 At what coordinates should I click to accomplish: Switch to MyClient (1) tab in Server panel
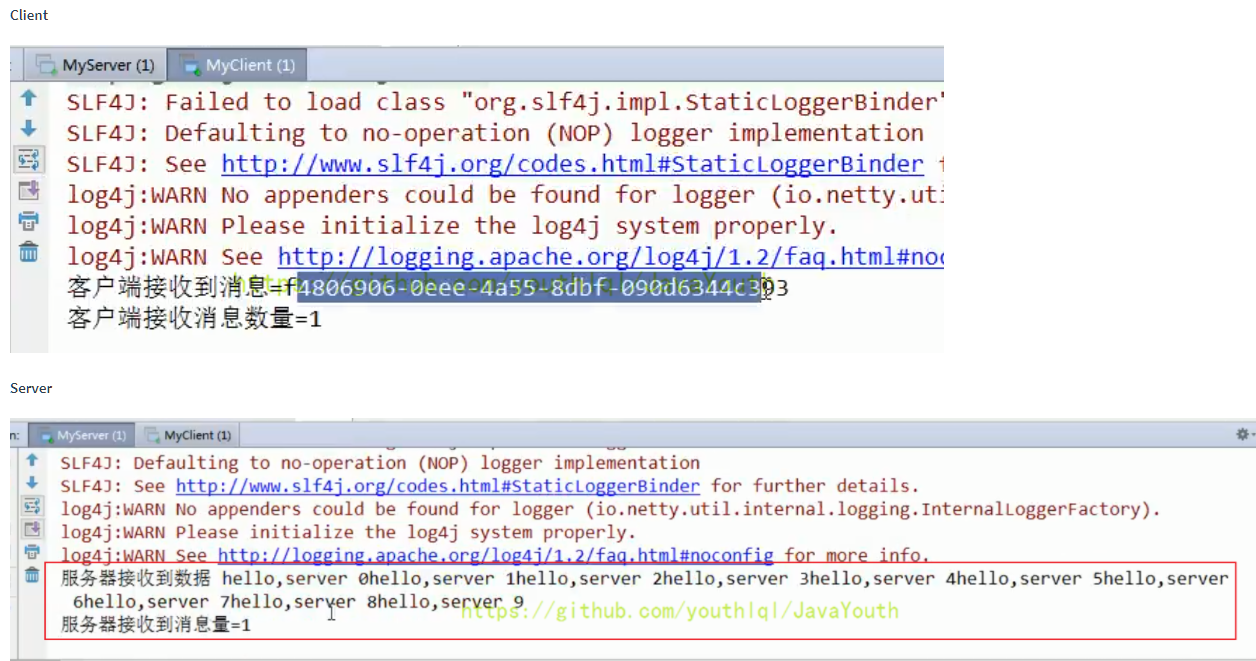188,435
